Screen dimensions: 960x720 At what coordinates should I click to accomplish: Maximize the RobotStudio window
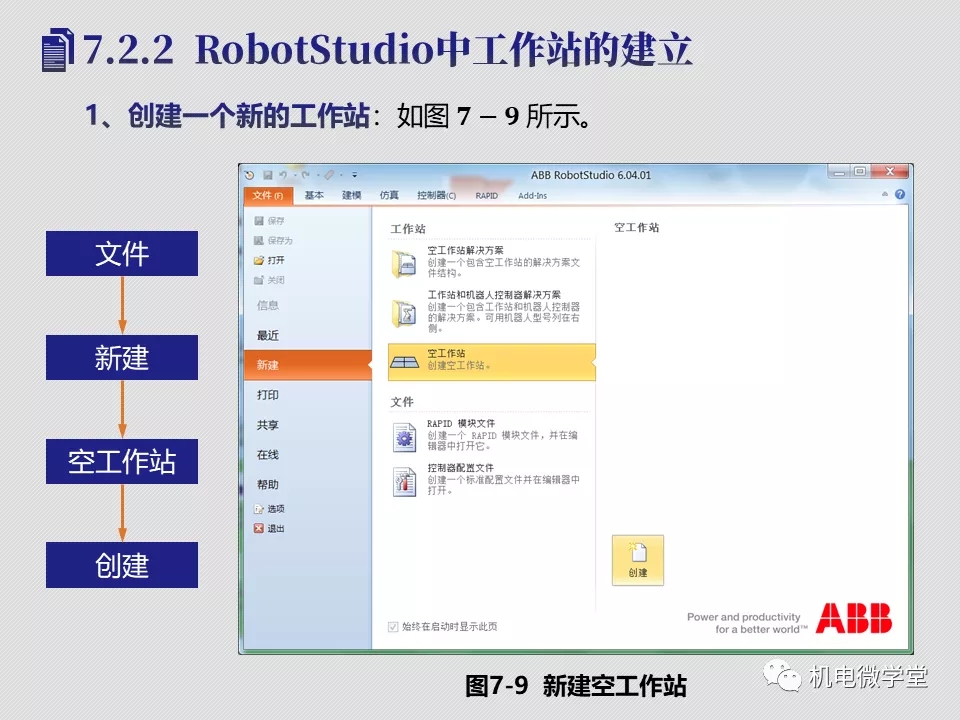point(860,172)
